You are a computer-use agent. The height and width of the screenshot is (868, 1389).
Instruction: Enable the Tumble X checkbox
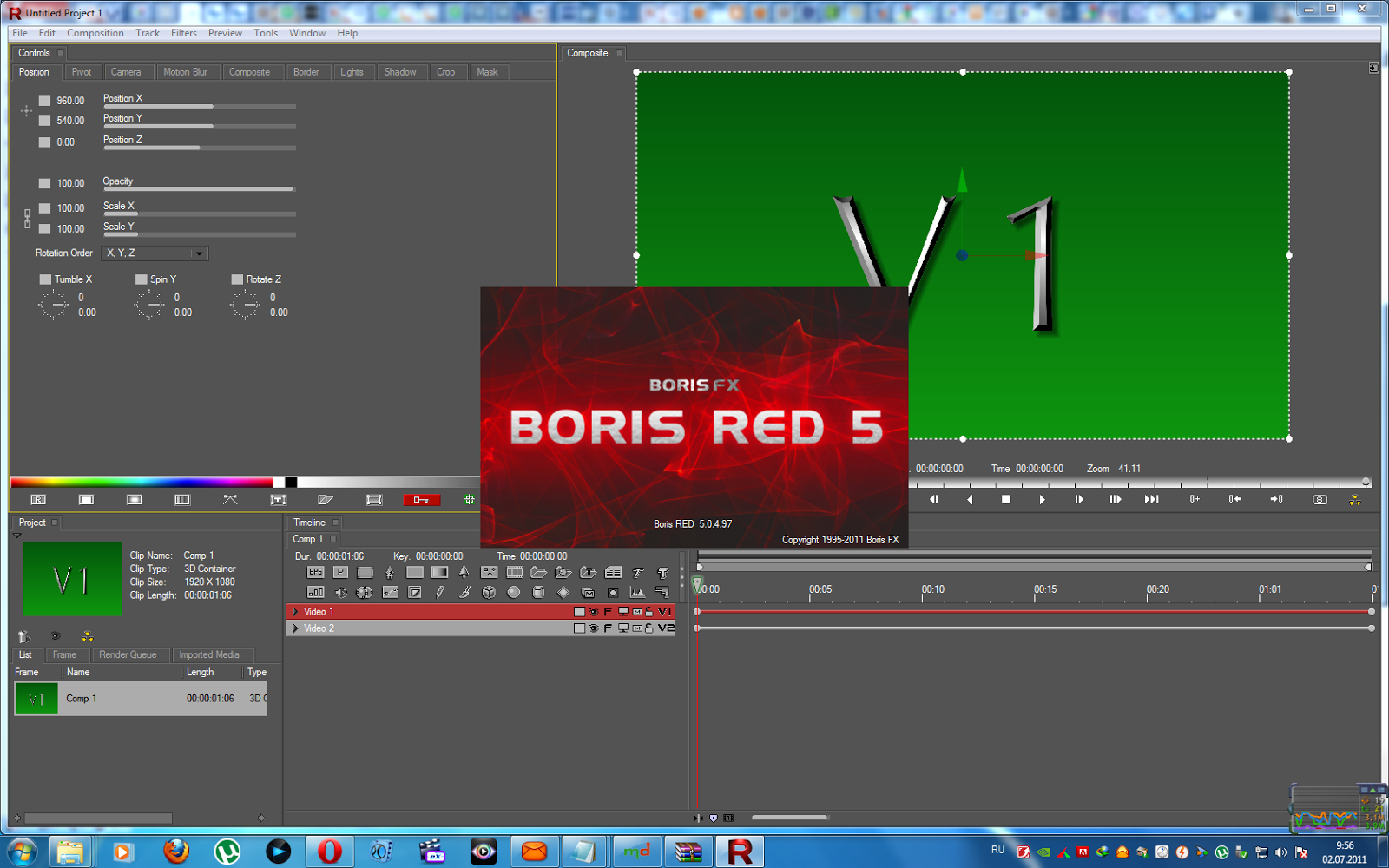(x=45, y=279)
